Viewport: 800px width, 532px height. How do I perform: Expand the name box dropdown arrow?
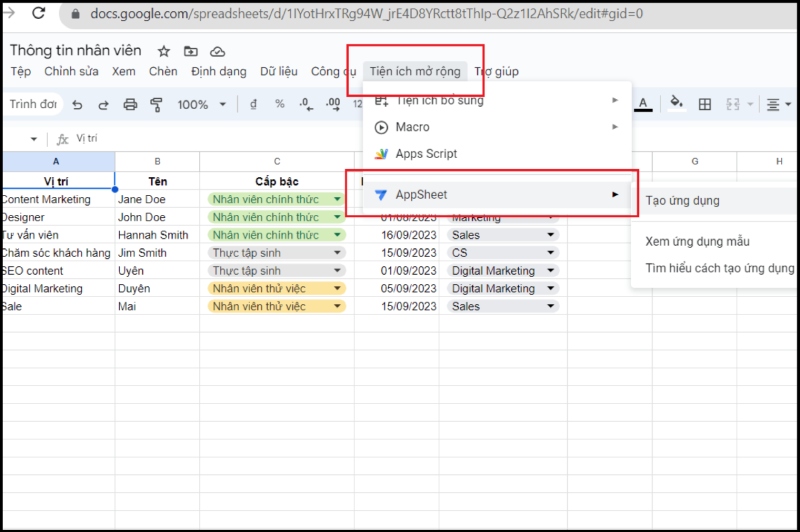point(34,139)
